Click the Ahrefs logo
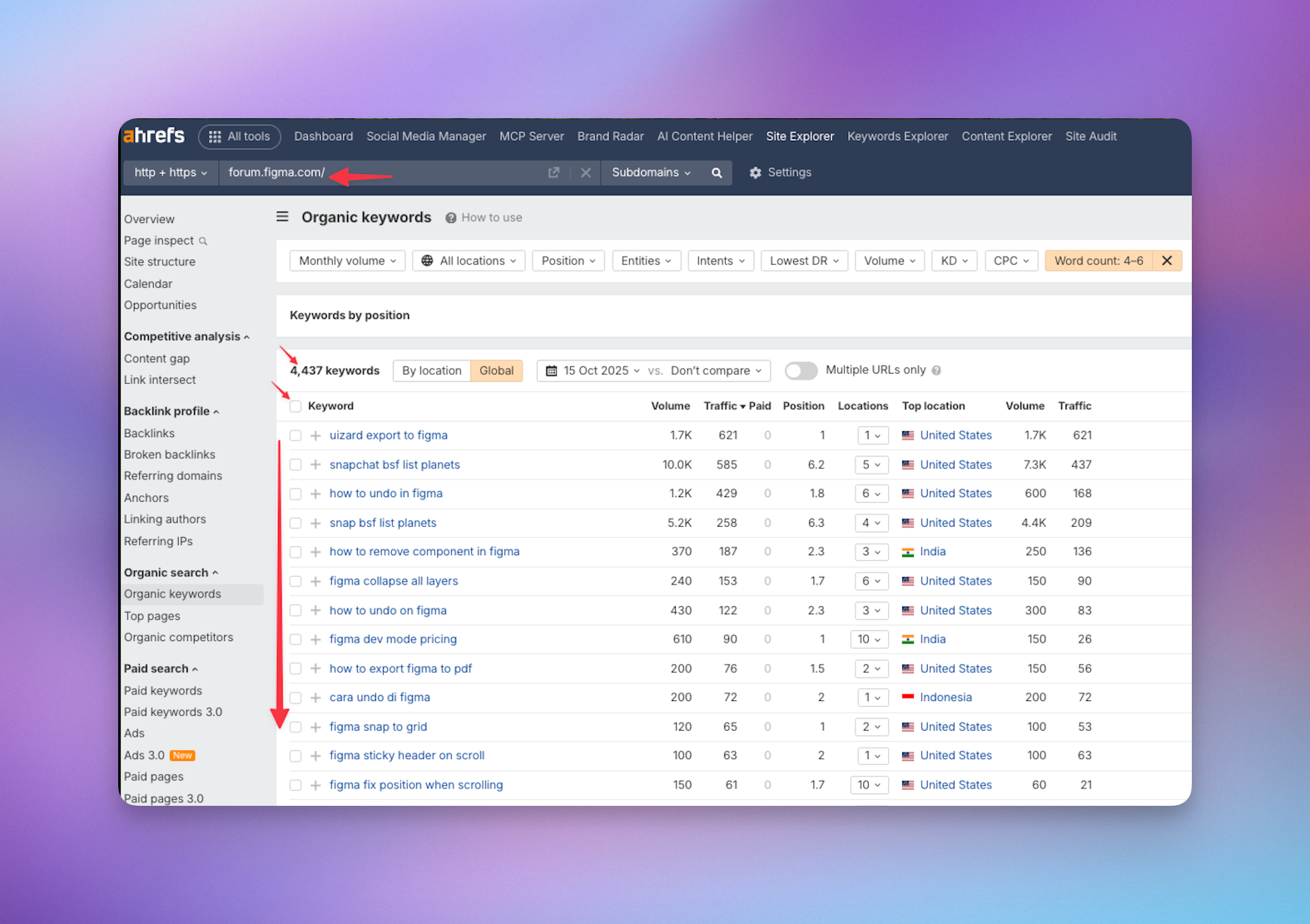Image resolution: width=1310 pixels, height=924 pixels. pos(155,136)
